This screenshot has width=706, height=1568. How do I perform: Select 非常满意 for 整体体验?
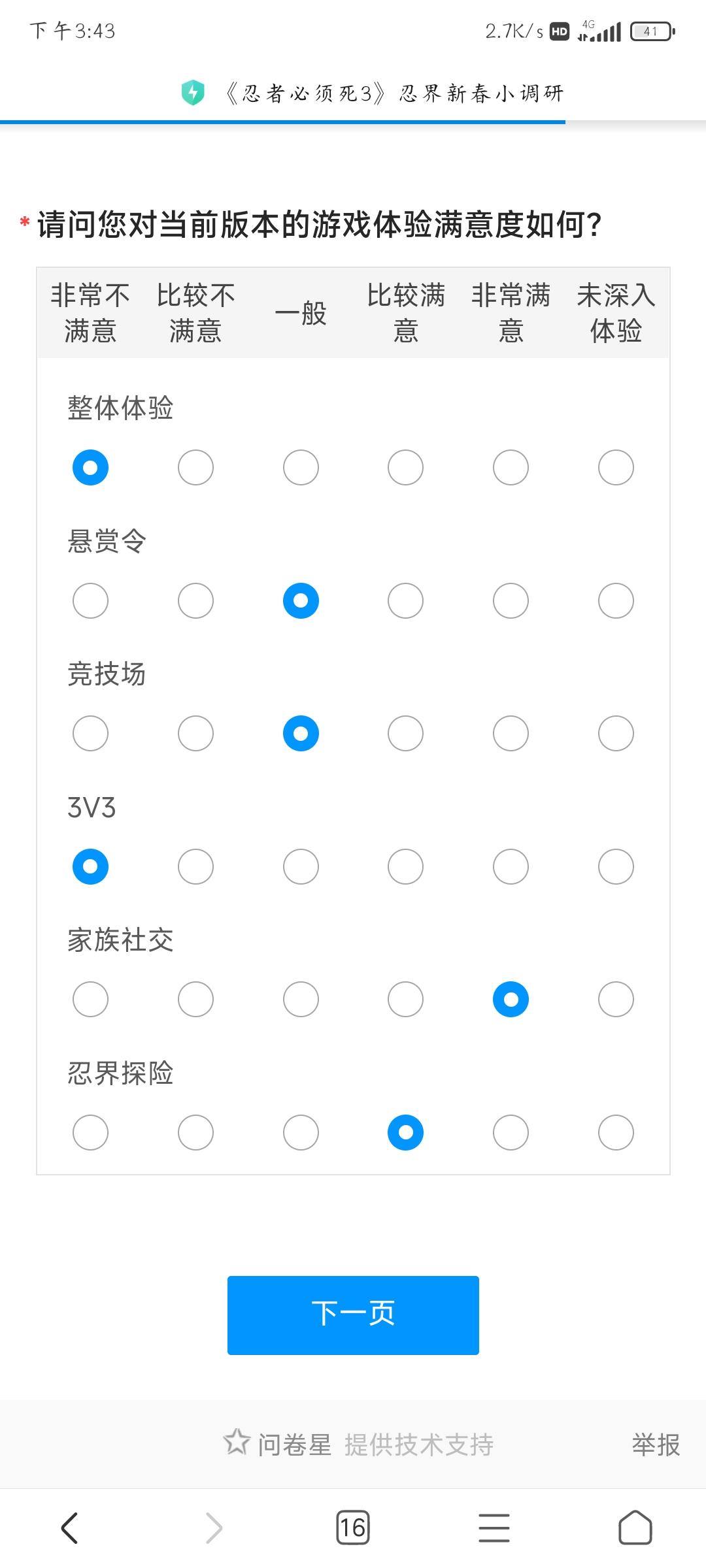pos(511,468)
